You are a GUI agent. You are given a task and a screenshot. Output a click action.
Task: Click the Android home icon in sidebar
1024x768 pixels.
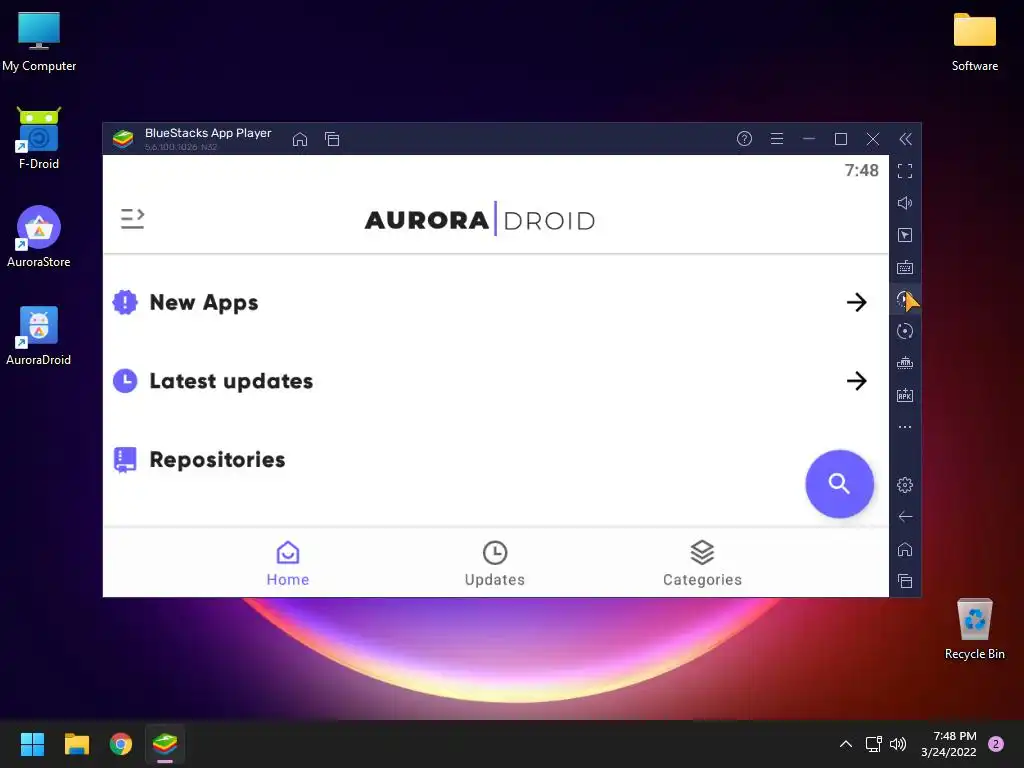pos(904,549)
